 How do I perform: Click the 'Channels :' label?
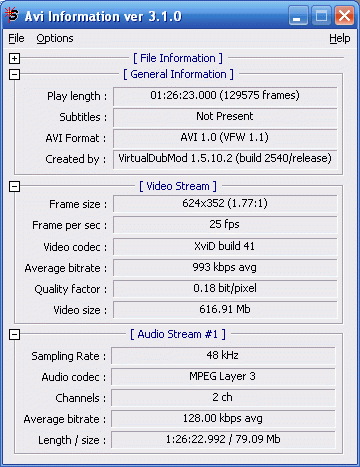point(81,398)
